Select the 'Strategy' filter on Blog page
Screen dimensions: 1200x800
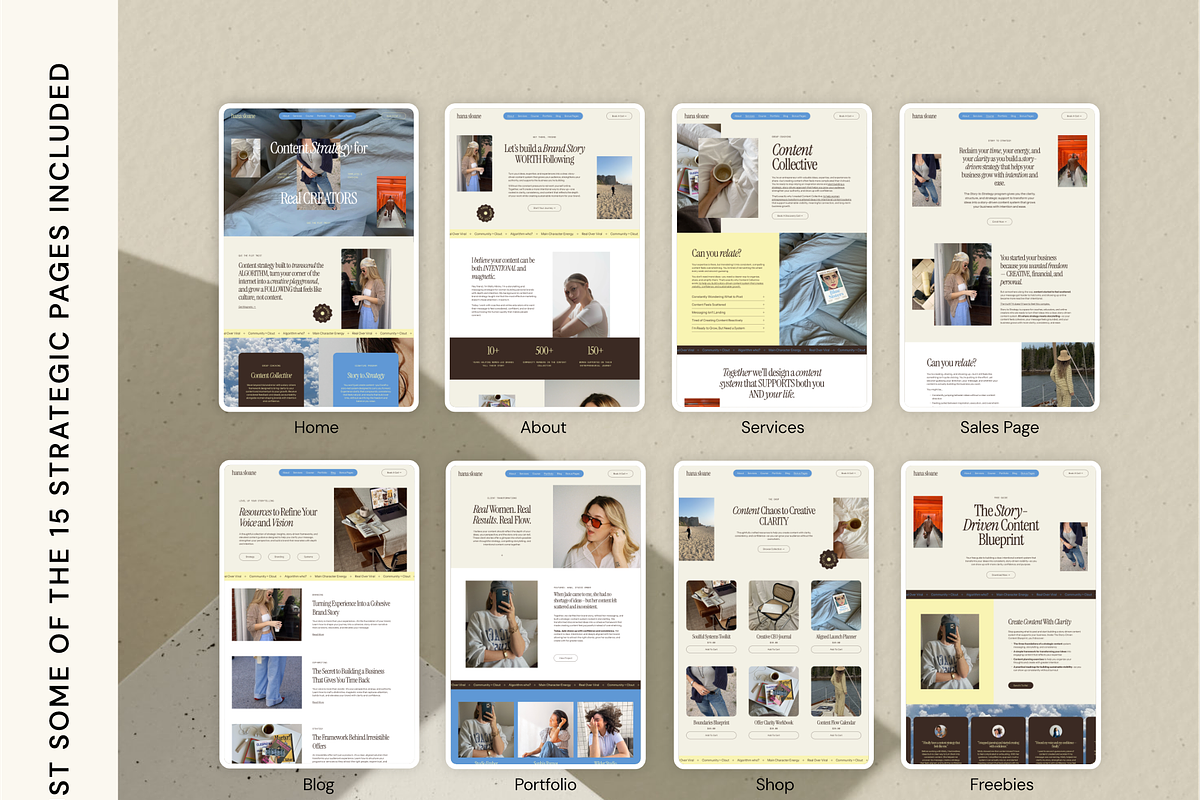[250, 556]
